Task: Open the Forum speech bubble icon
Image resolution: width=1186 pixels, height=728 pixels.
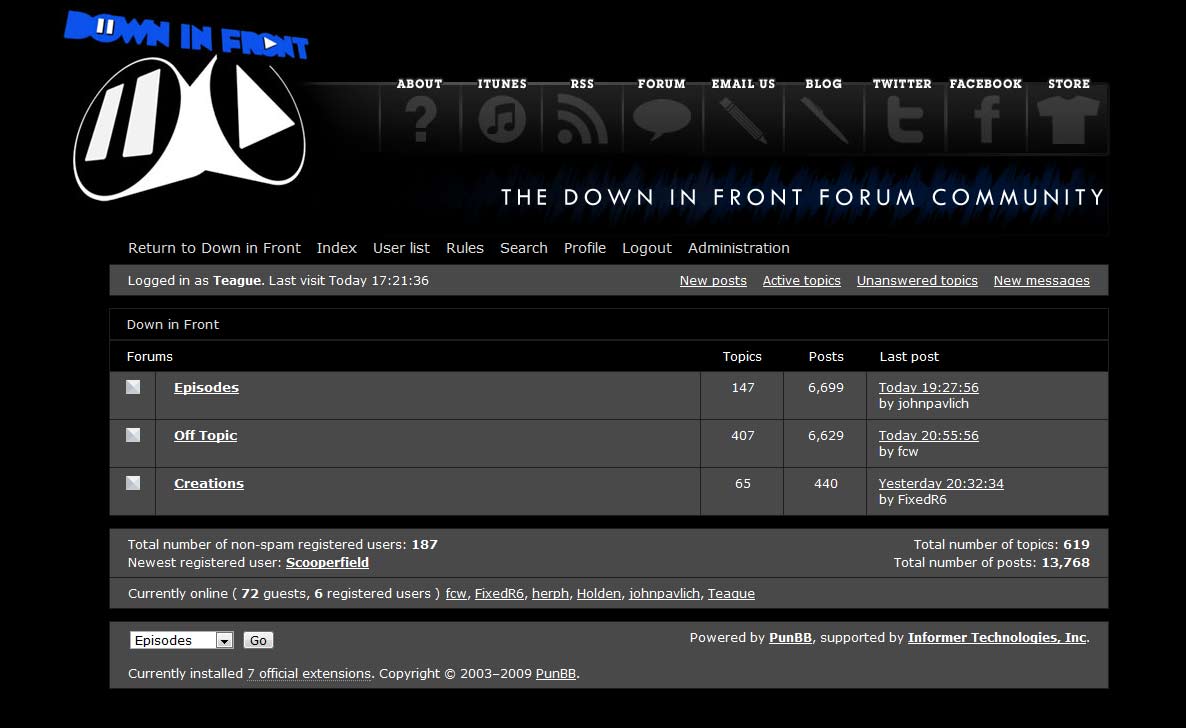Action: [662, 120]
